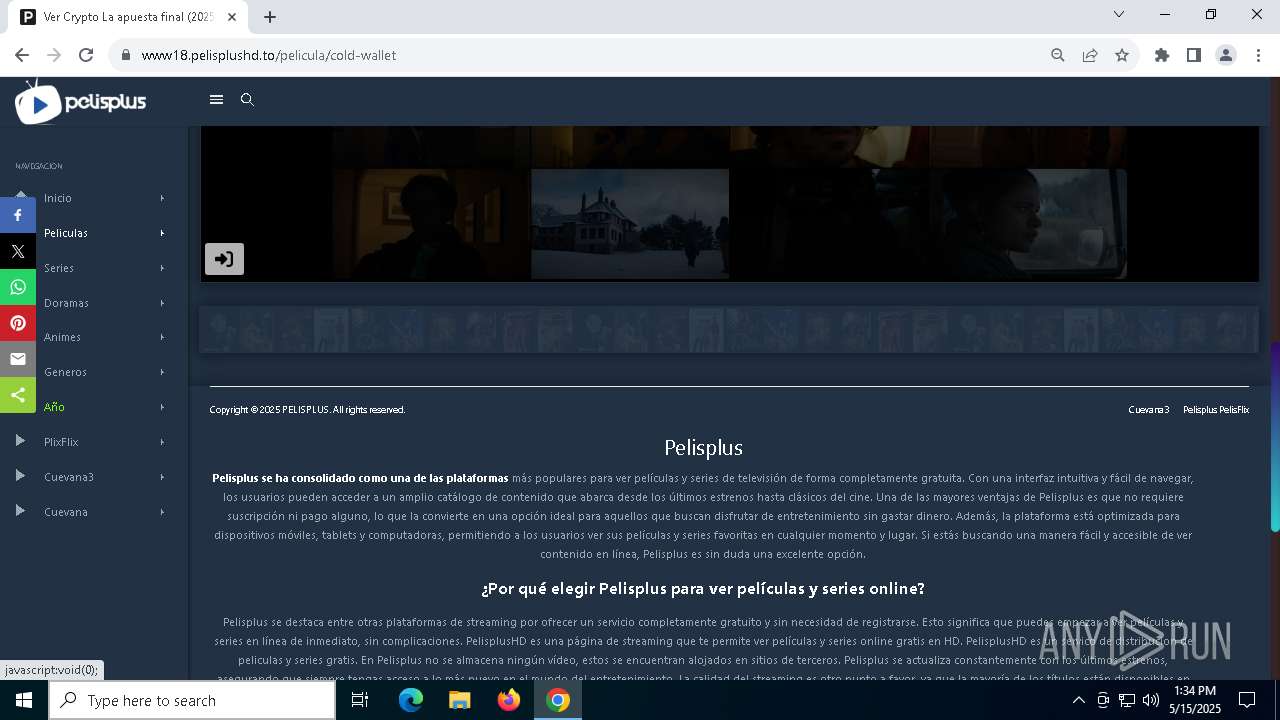Screen dimensions: 1280x720
Task: Select Animes in sidebar navigation
Action: (62, 337)
